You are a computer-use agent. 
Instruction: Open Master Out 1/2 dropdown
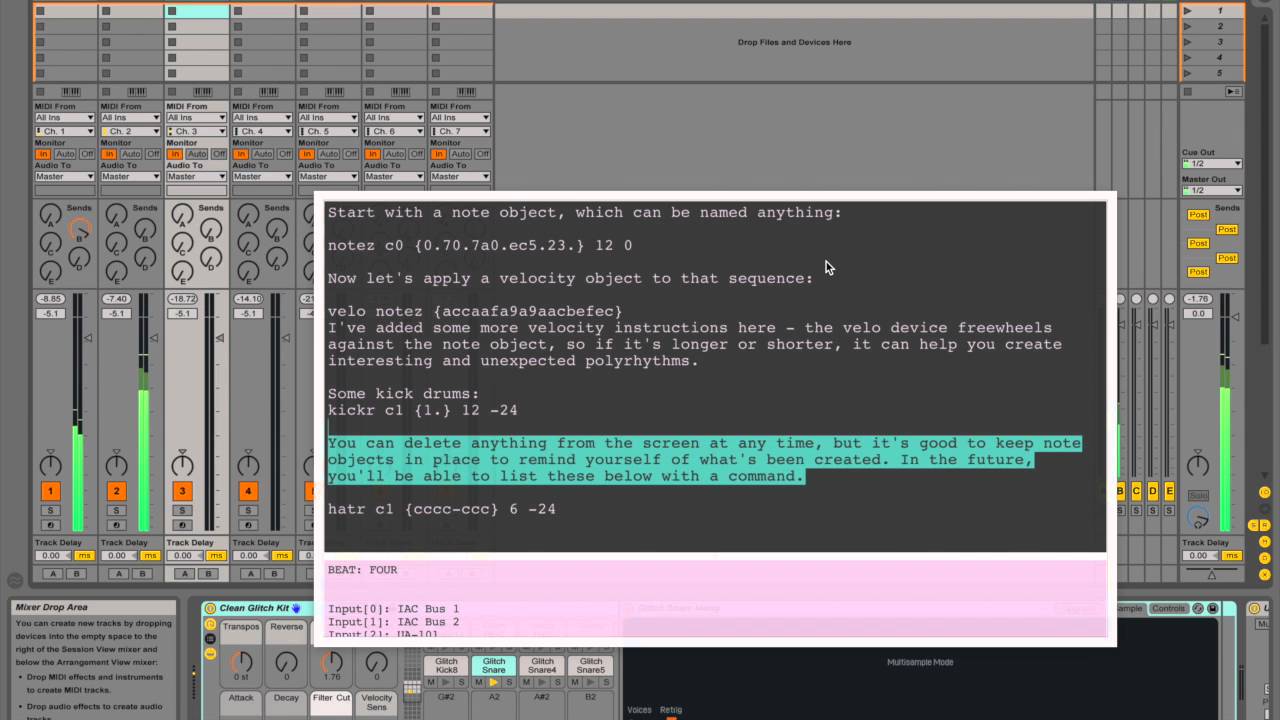(x=1211, y=190)
